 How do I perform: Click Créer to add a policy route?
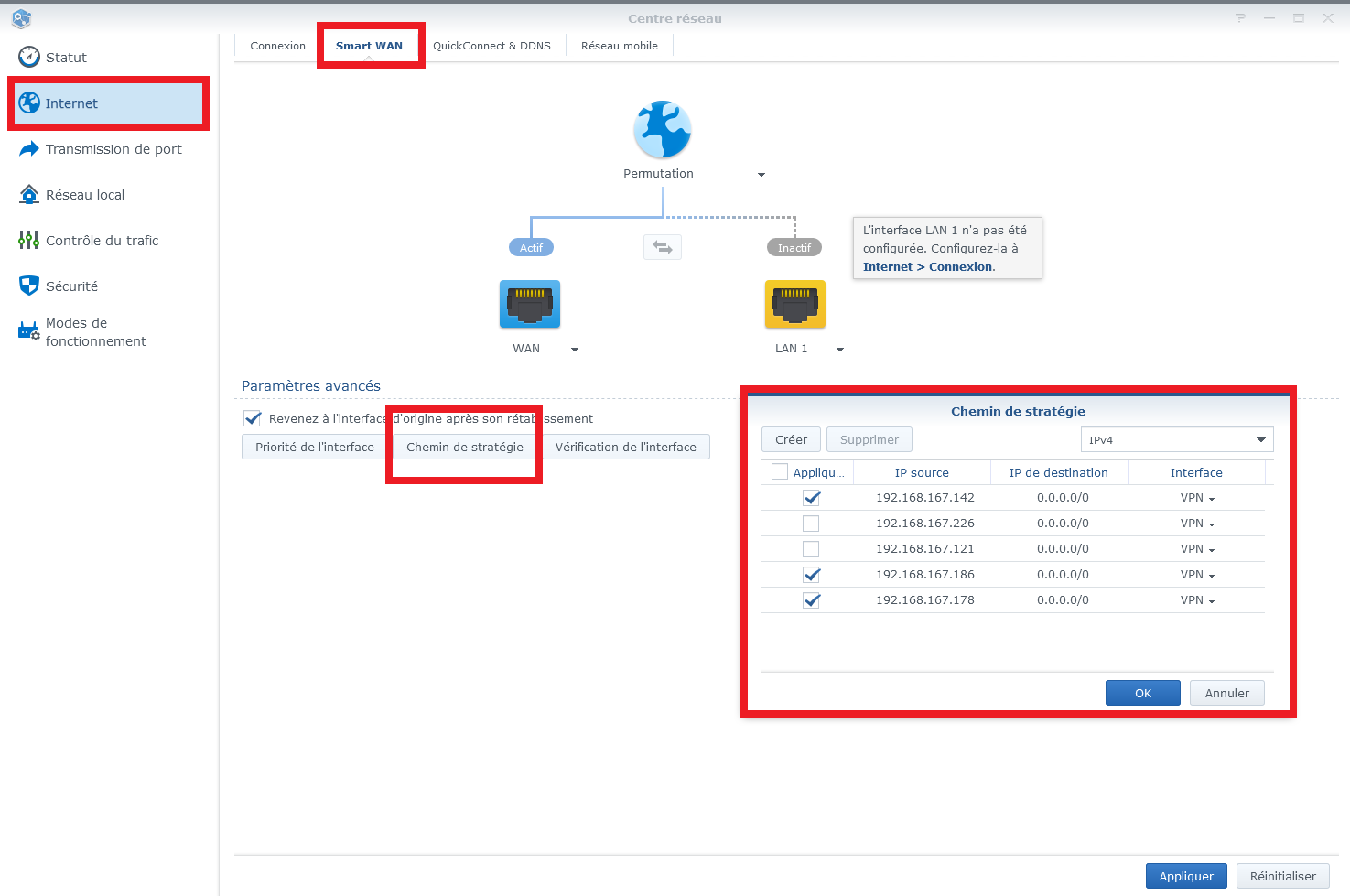point(791,440)
